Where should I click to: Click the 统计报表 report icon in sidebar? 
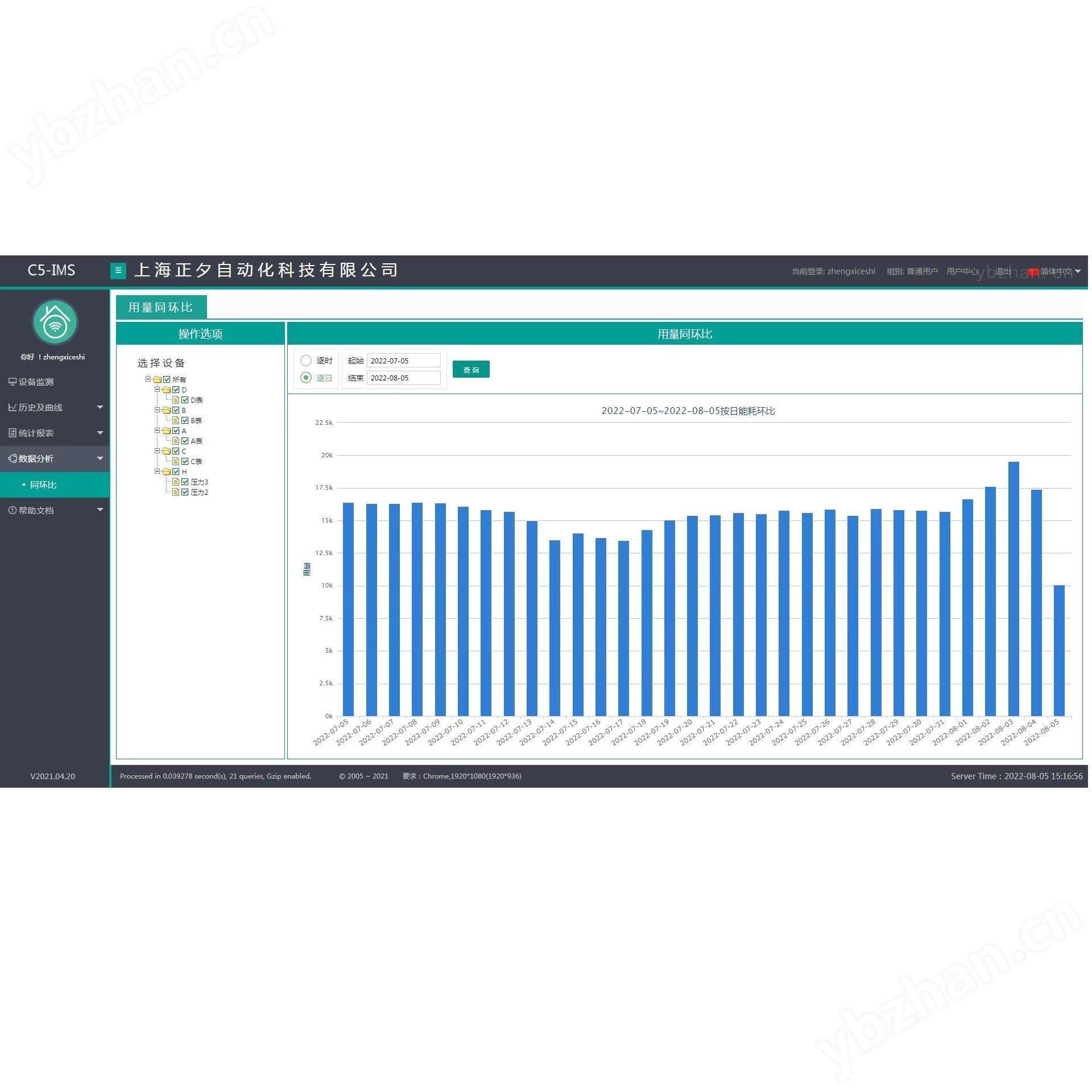12,433
